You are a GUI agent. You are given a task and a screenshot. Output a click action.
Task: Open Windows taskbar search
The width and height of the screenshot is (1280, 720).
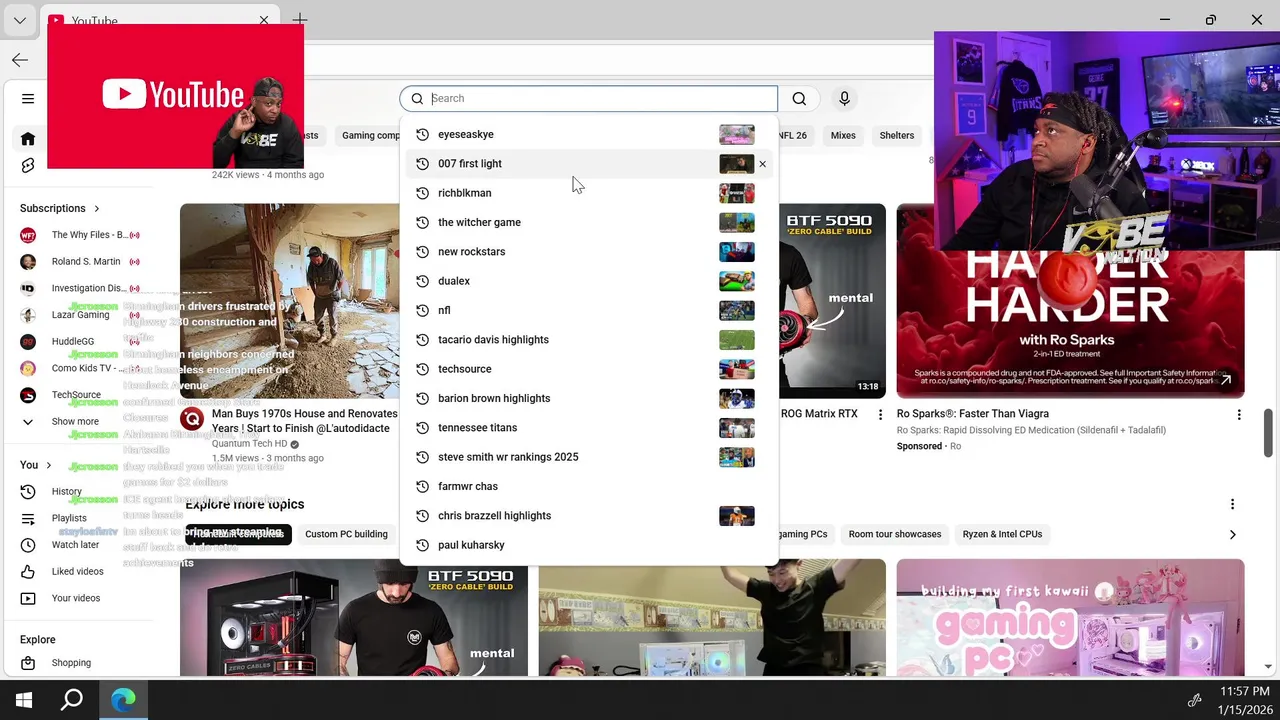(x=72, y=700)
